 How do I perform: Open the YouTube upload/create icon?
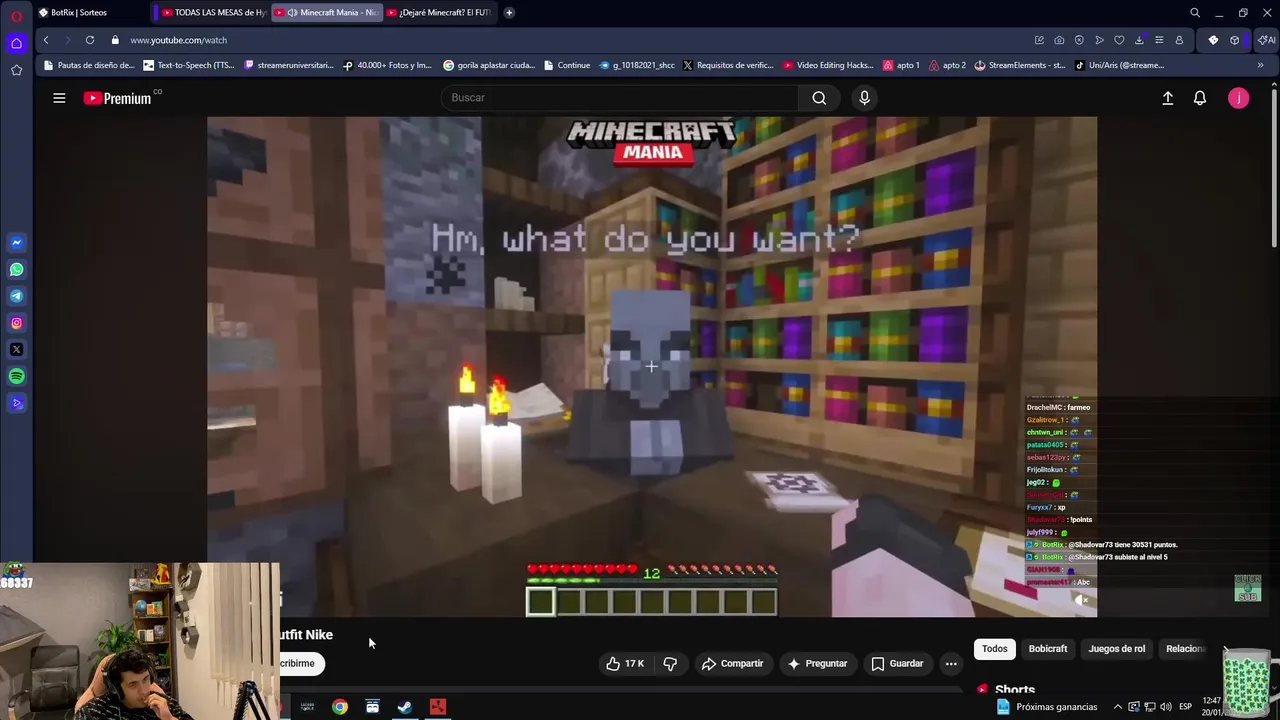[x=1167, y=98]
